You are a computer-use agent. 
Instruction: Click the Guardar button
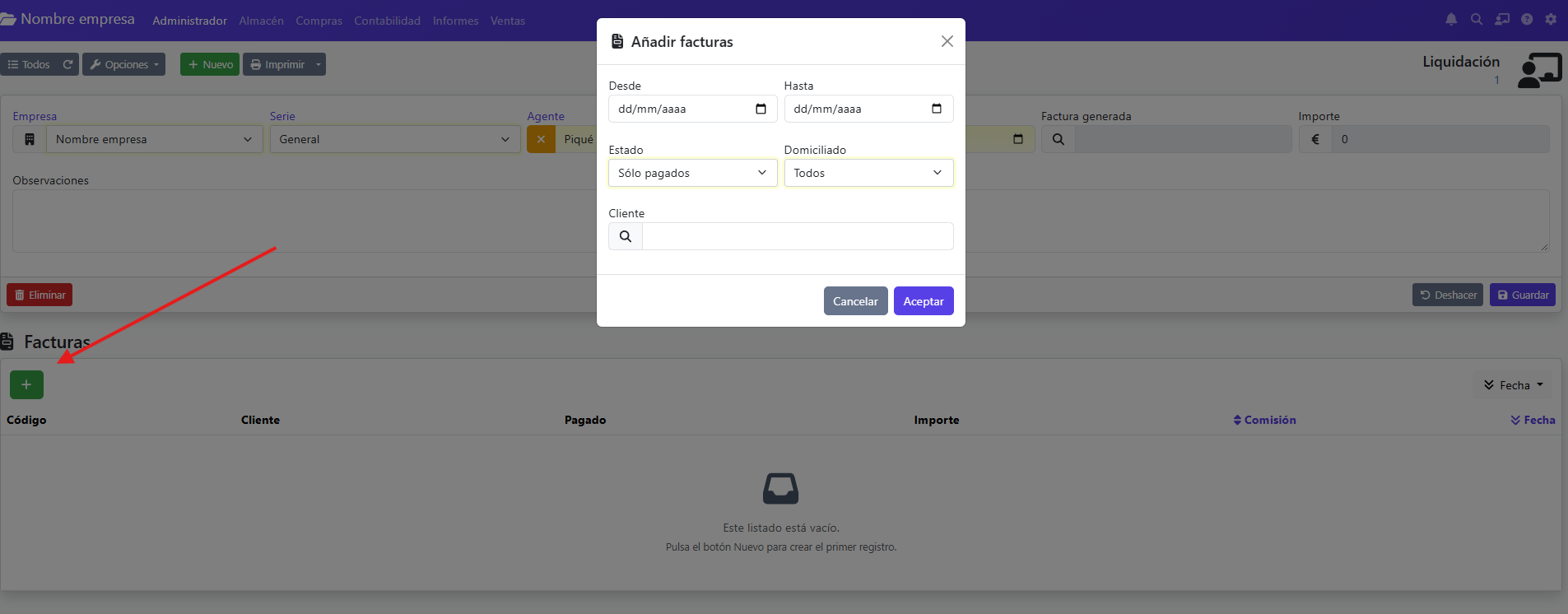click(x=1522, y=295)
